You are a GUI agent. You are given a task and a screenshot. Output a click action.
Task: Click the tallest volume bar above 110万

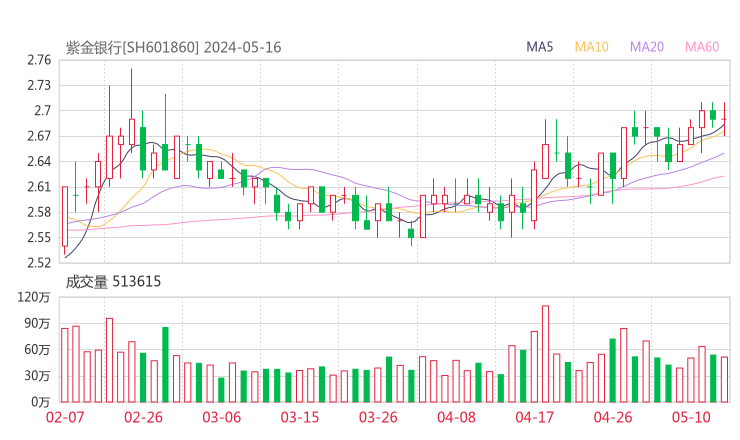point(546,354)
